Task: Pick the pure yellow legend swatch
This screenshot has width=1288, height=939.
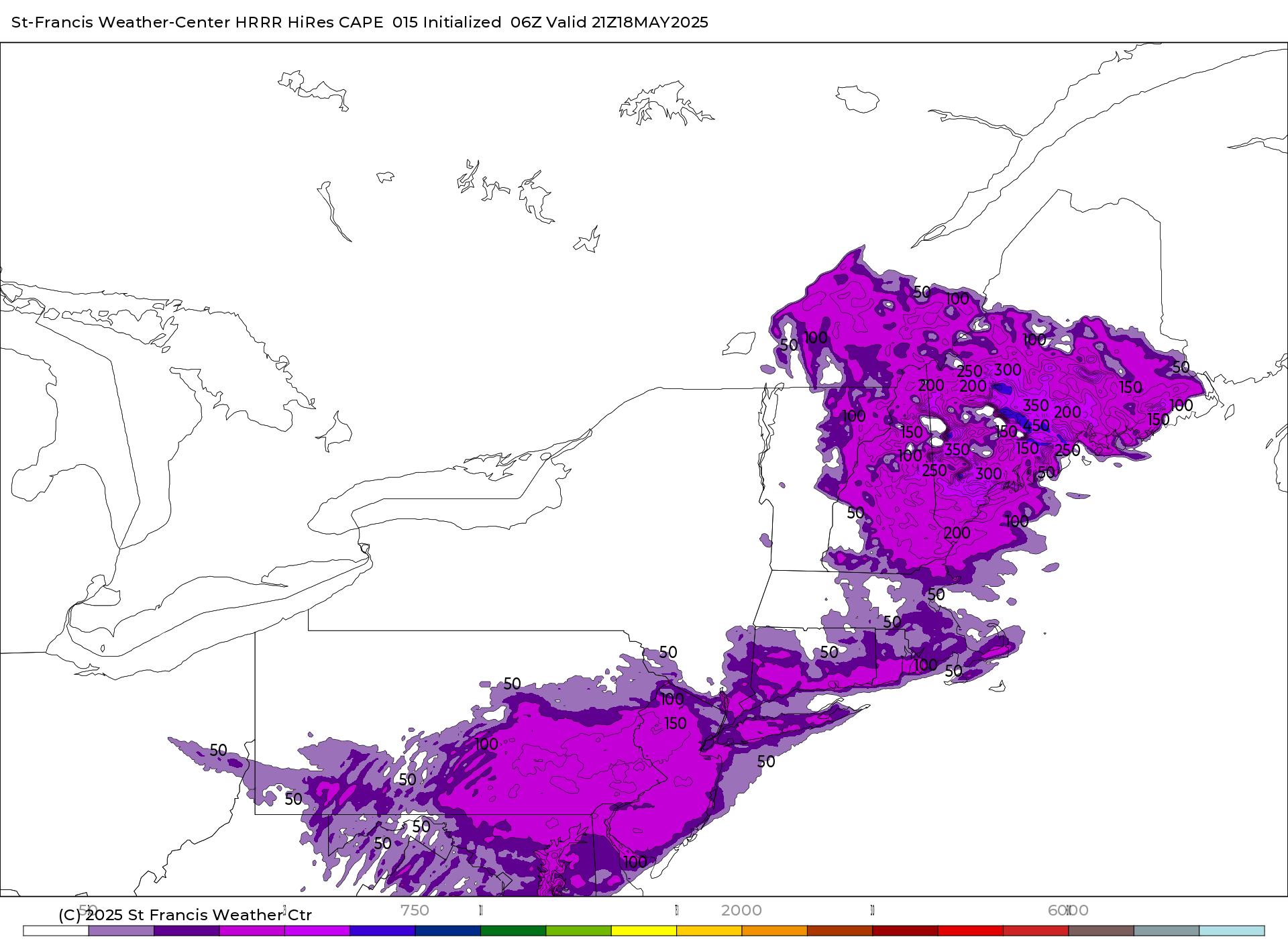Action: pos(644,931)
